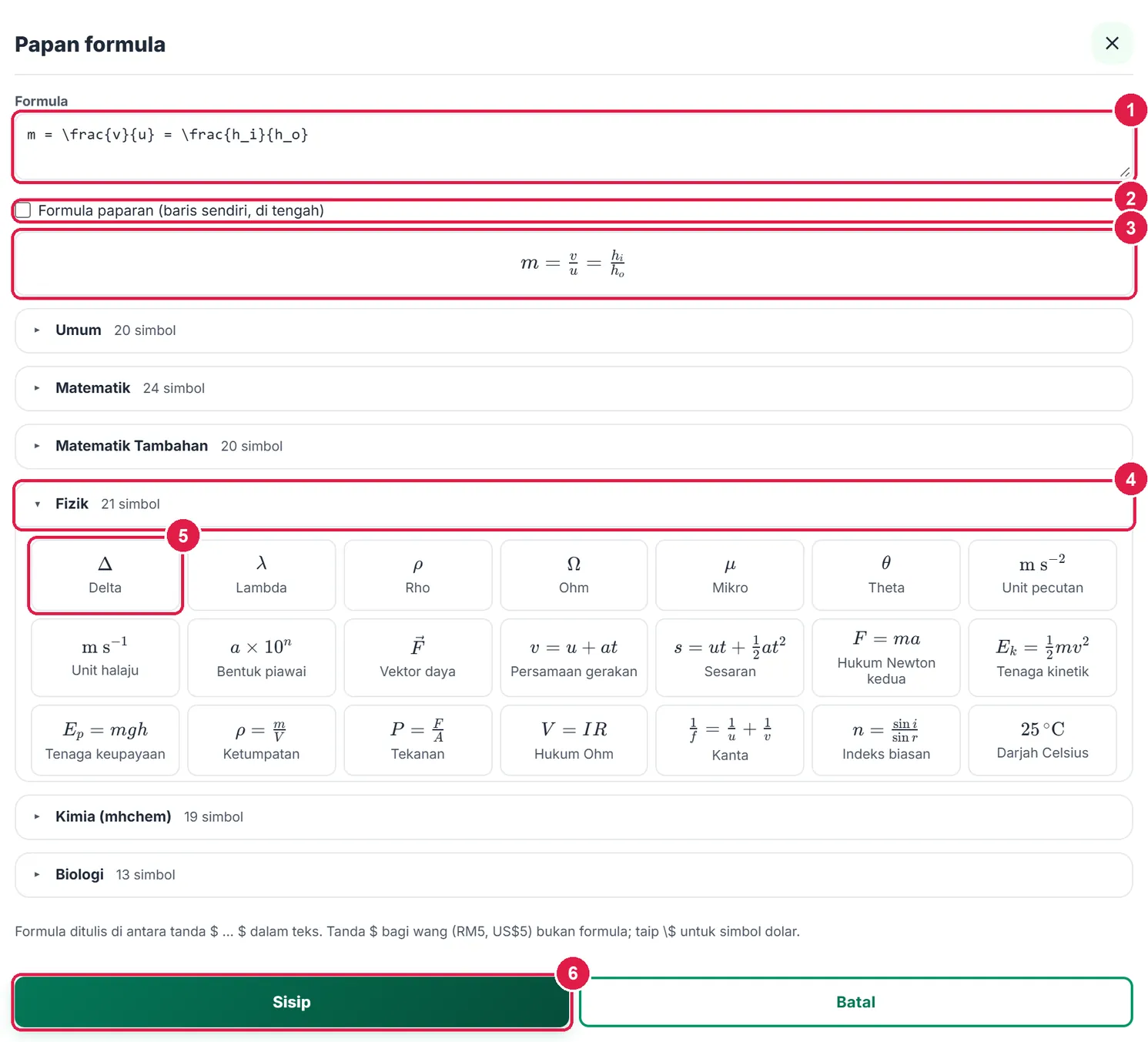This screenshot has height=1042, width=1148.
Task: Insert the Lambda symbol
Action: [x=261, y=575]
